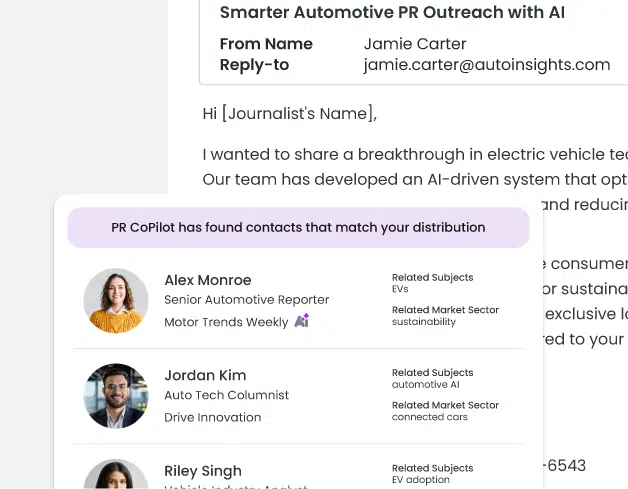
Task: Click the EVs related subject for Alex Monroe
Action: pos(400,289)
